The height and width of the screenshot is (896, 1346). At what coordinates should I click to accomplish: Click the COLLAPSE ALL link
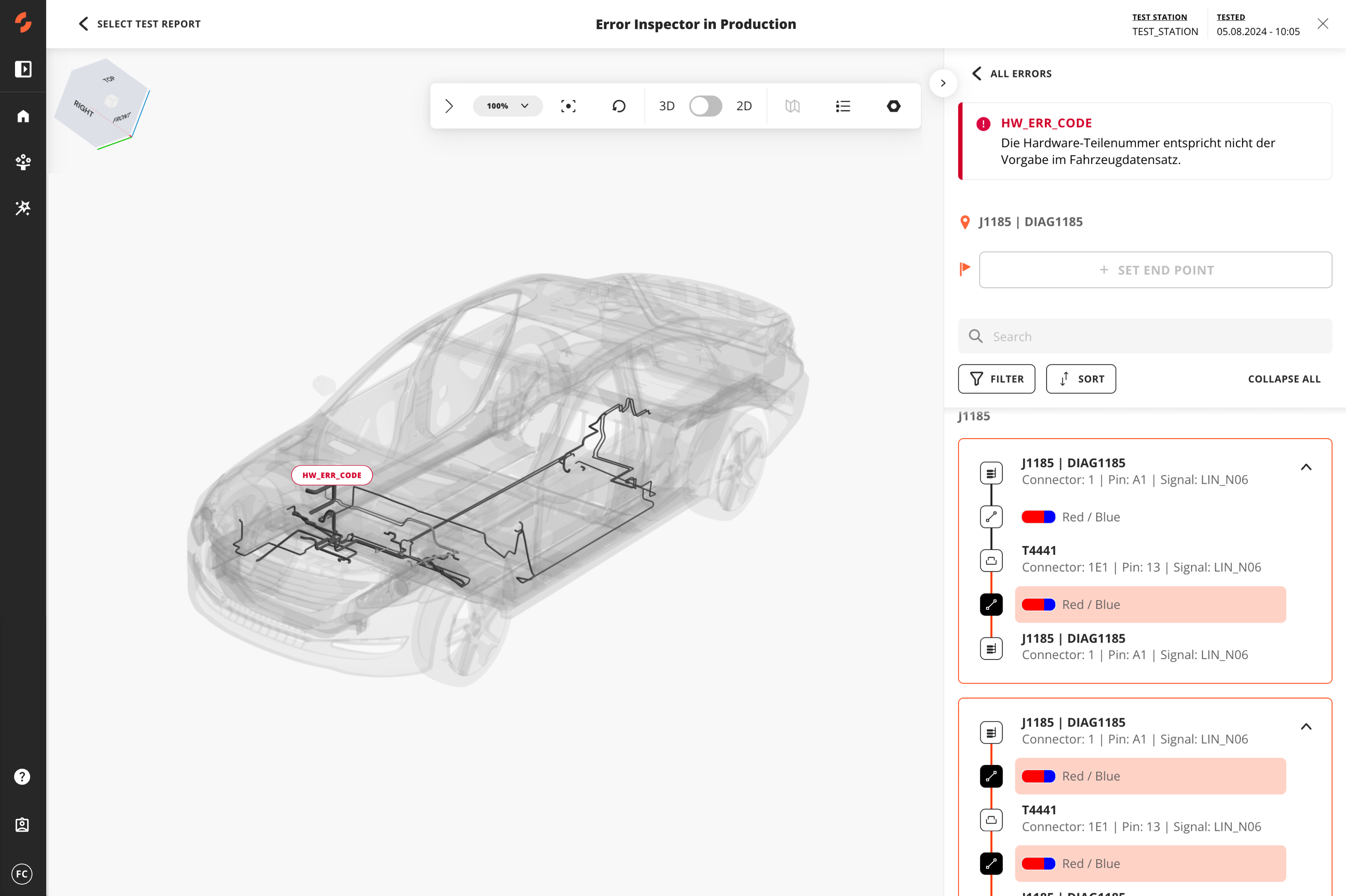coord(1284,379)
